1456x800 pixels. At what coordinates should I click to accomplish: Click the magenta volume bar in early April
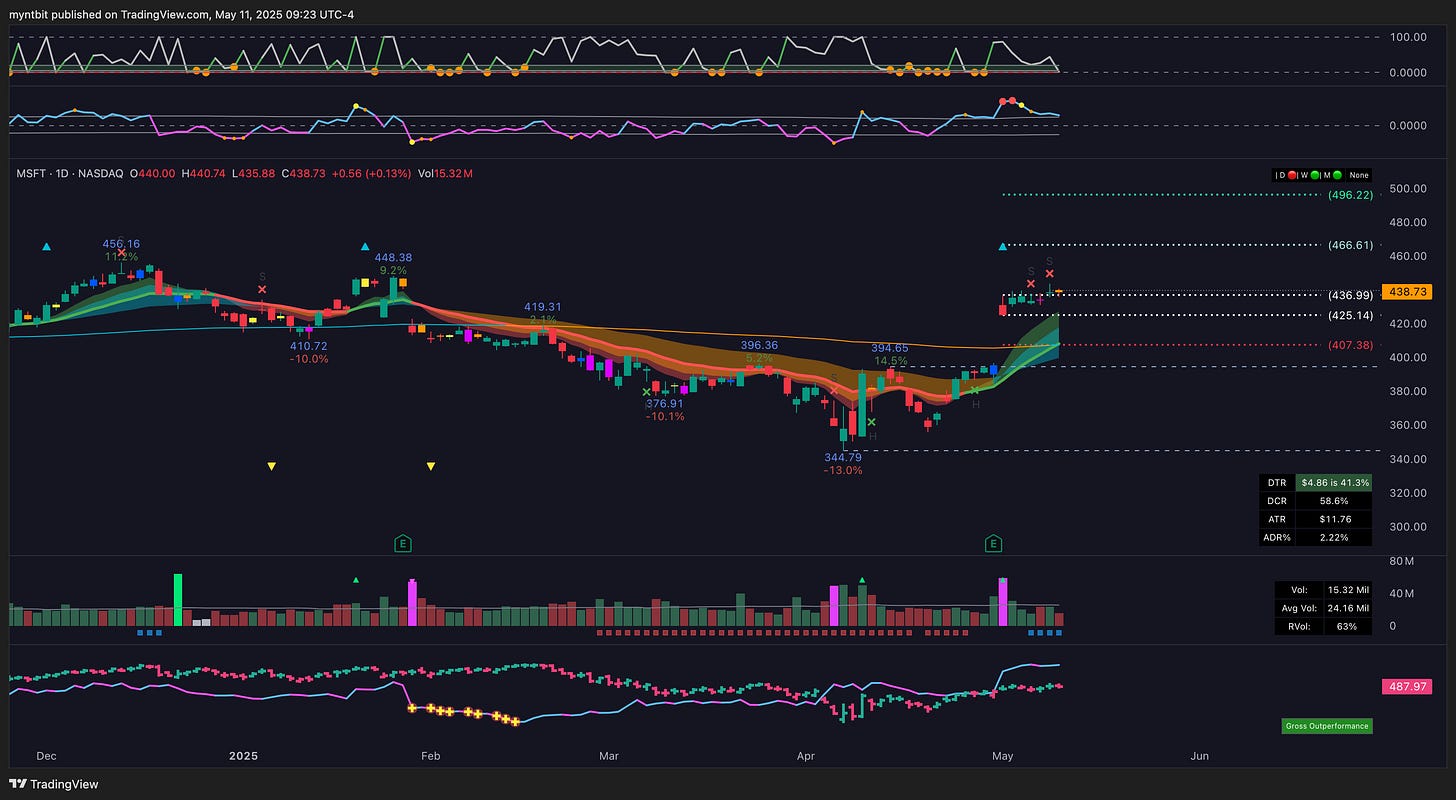pyautogui.click(x=833, y=606)
